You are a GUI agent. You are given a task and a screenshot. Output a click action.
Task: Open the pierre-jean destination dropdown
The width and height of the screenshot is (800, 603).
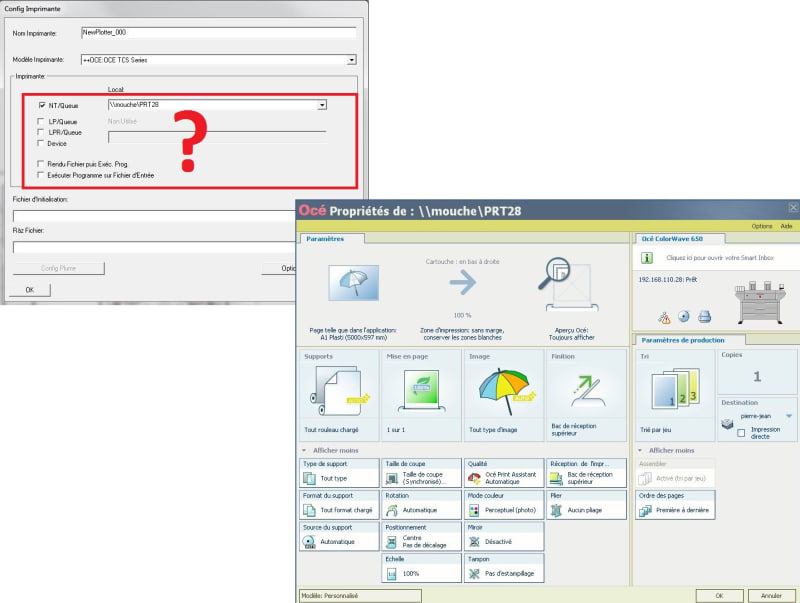[x=789, y=416]
